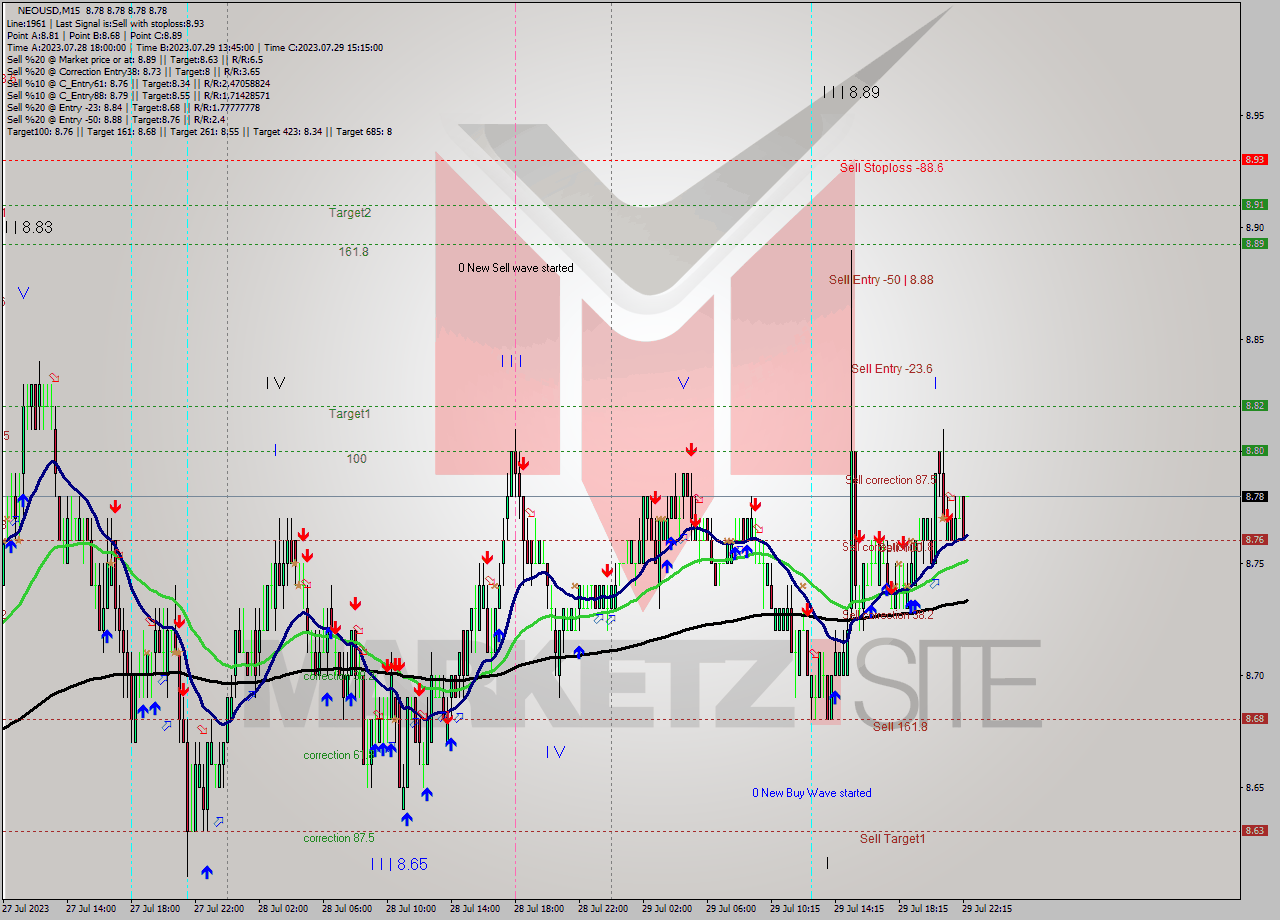Click the '29 Jul 22:15' time label
The width and height of the screenshot is (1280, 920).
[x=986, y=909]
